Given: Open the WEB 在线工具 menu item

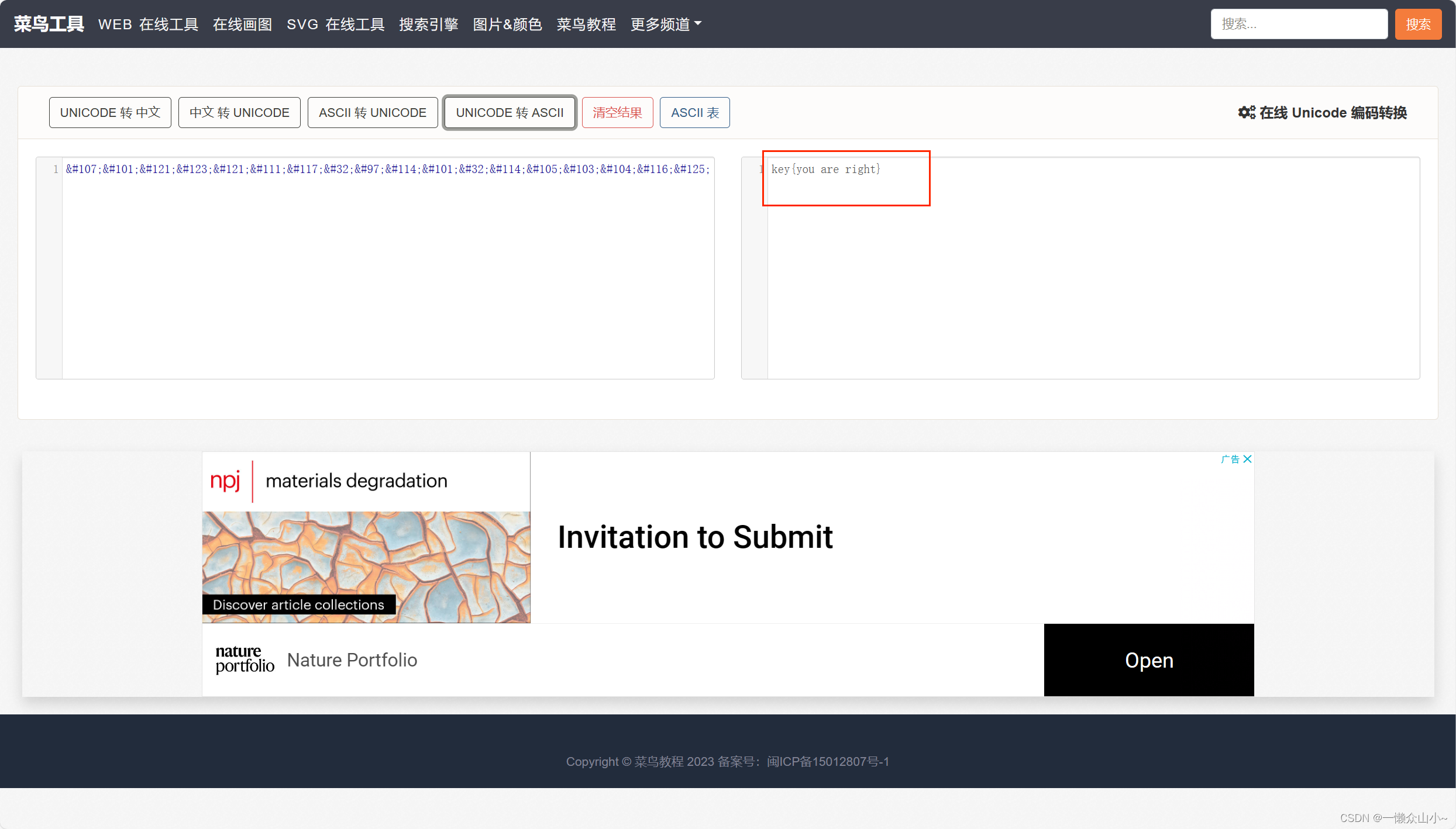Looking at the screenshot, I should [x=147, y=24].
